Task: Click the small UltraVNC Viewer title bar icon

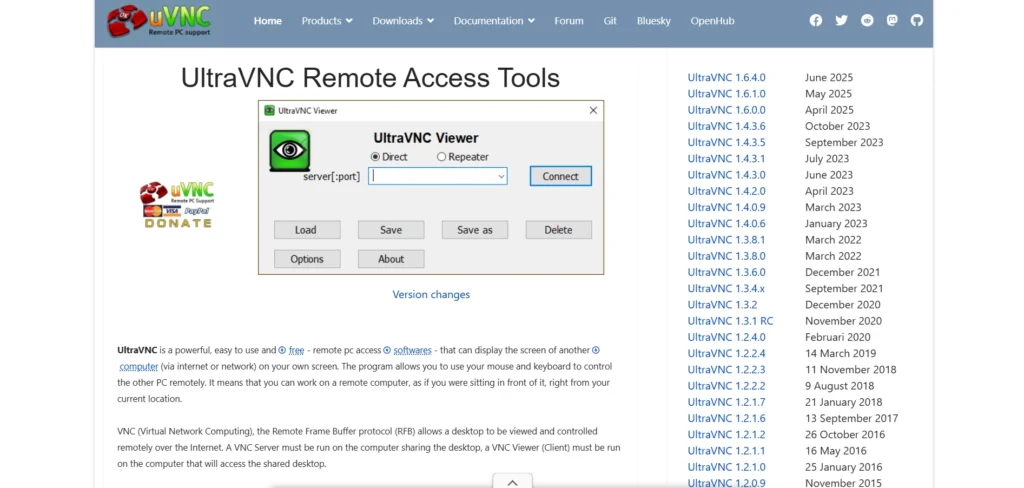Action: [269, 110]
